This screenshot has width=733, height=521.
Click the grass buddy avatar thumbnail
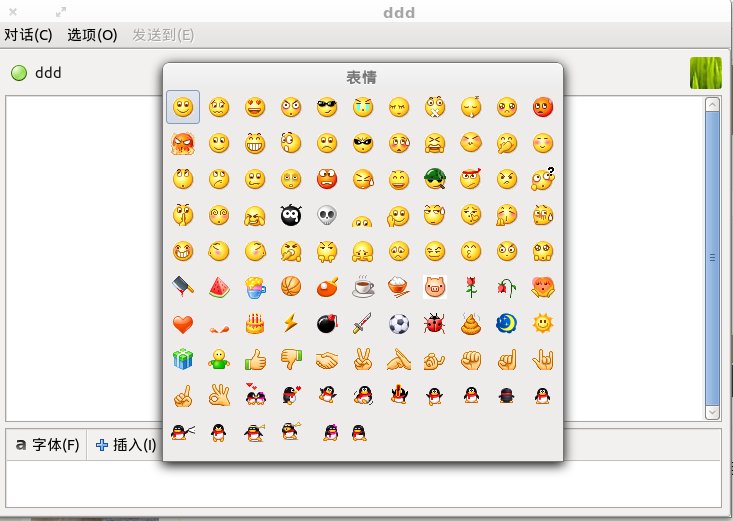706,73
